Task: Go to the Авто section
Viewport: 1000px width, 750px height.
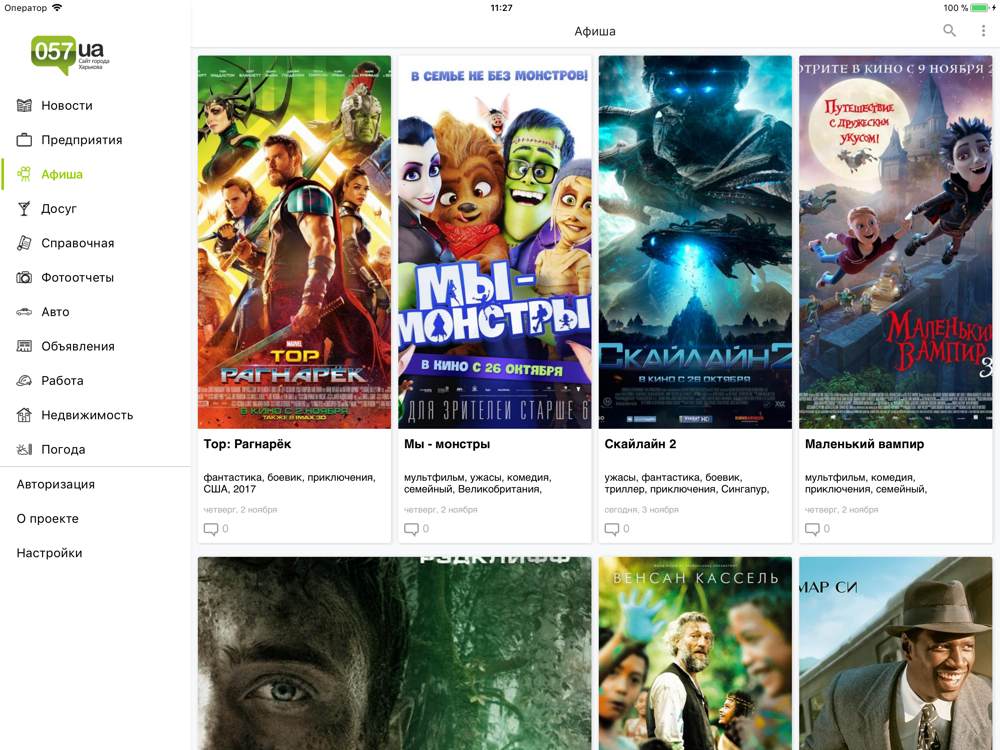Action: (55, 312)
